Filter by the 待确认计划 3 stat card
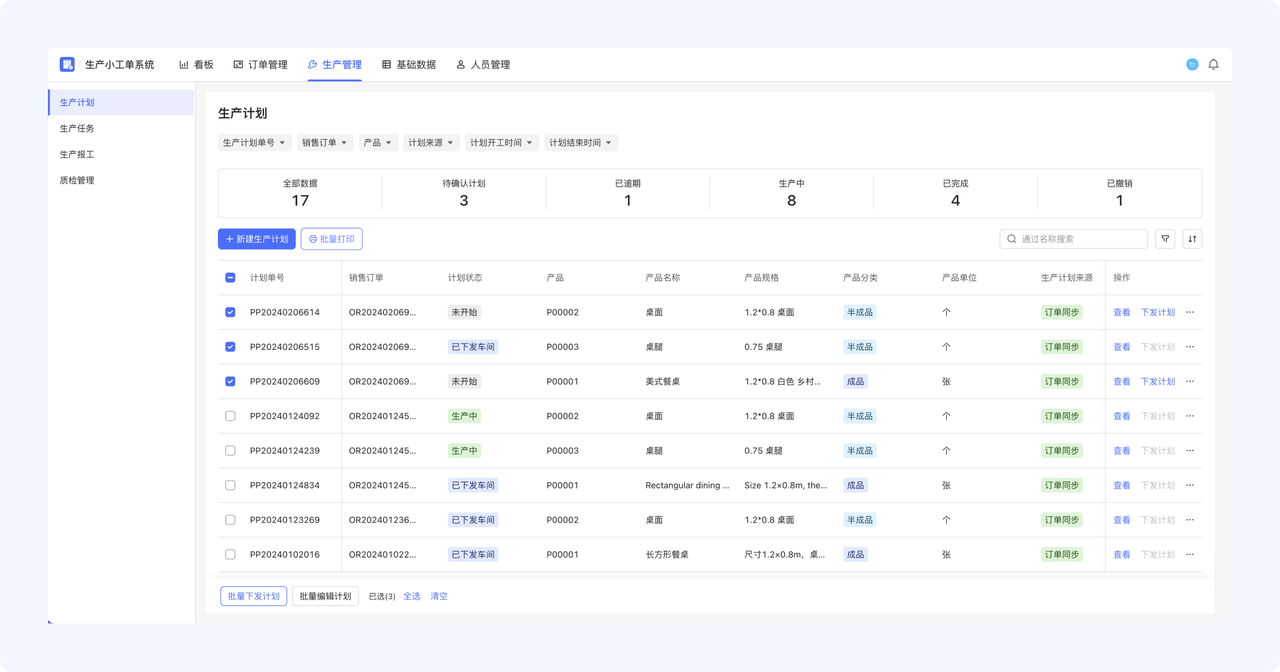Image resolution: width=1280 pixels, height=672 pixels. [x=464, y=193]
